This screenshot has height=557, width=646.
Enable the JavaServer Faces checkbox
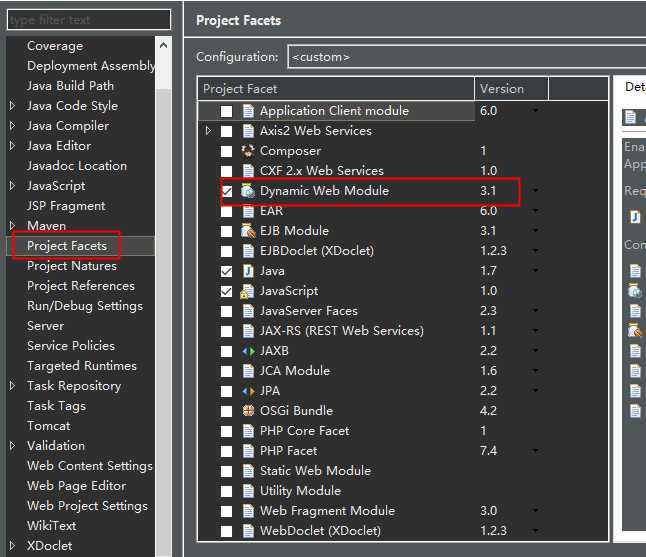(x=226, y=311)
